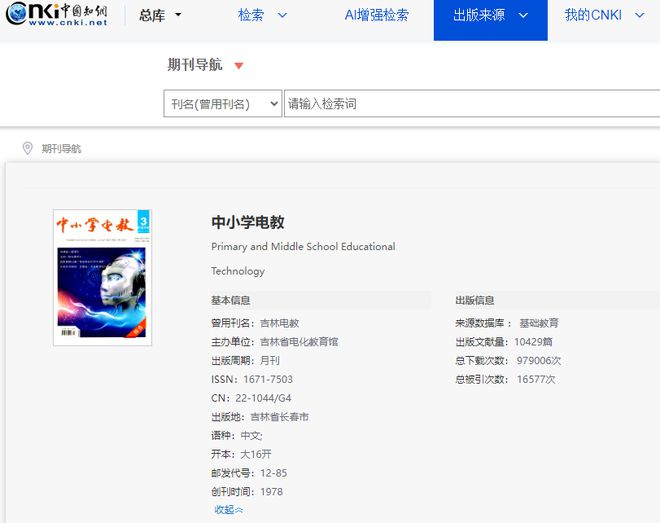This screenshot has width=660, height=523.
Task: Click the former title 吉林电教
Action: click(x=279, y=323)
